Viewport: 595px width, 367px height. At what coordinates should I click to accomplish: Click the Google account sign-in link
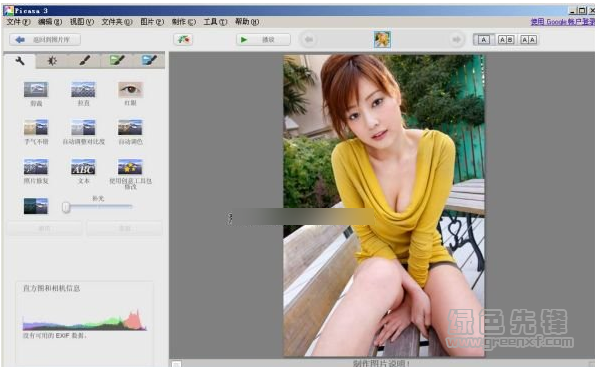point(562,22)
